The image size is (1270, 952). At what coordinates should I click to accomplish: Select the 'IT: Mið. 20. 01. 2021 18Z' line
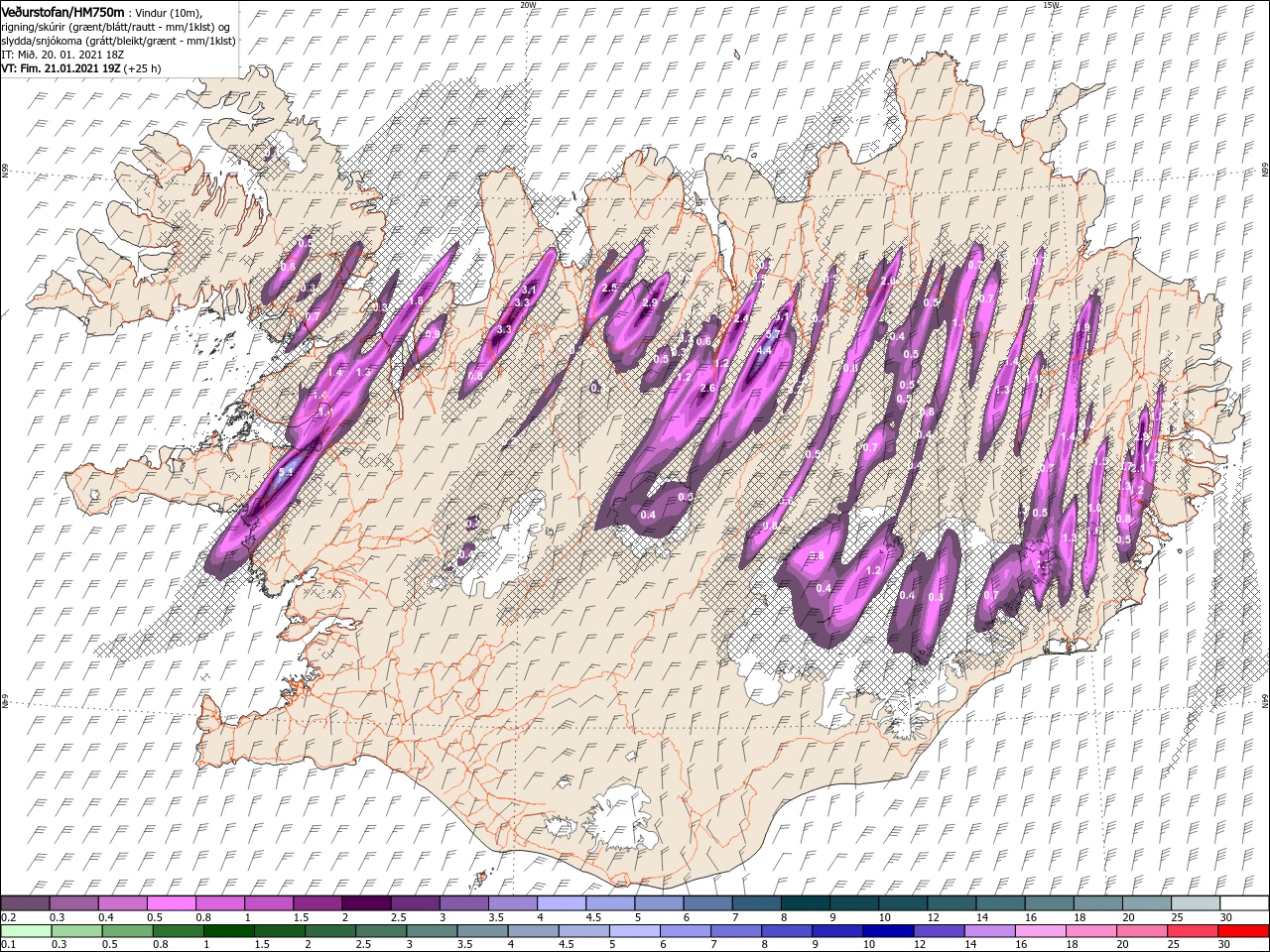63,54
